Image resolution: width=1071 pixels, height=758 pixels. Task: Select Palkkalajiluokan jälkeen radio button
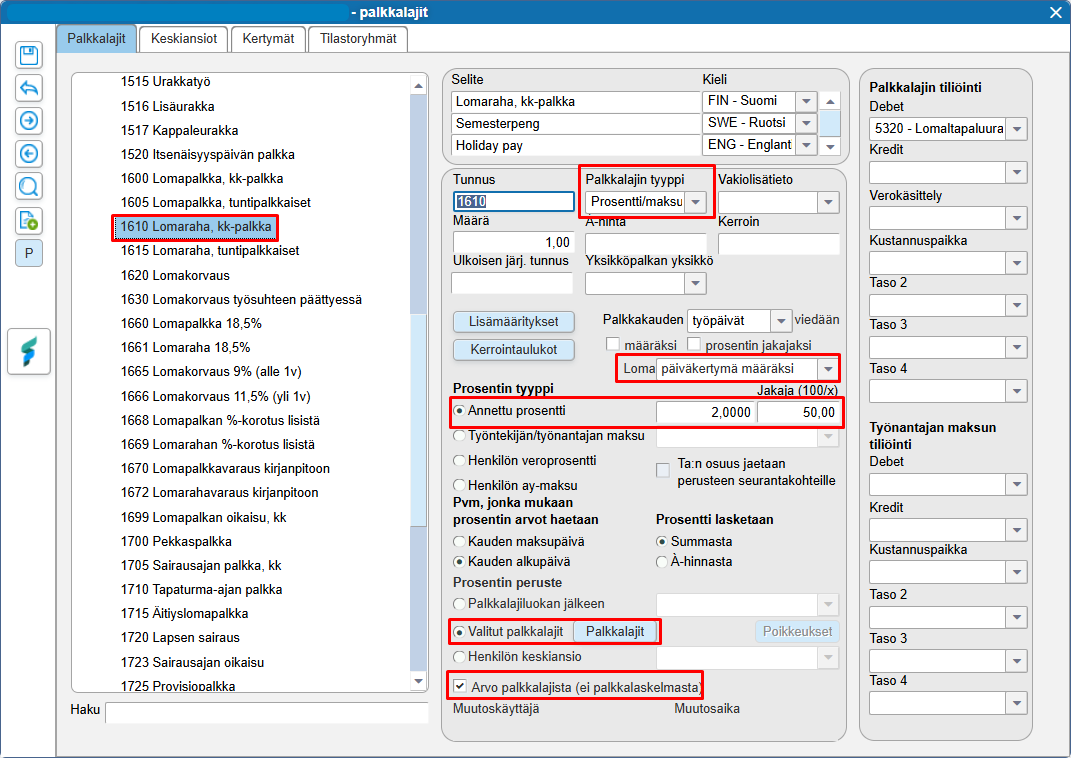coord(460,604)
